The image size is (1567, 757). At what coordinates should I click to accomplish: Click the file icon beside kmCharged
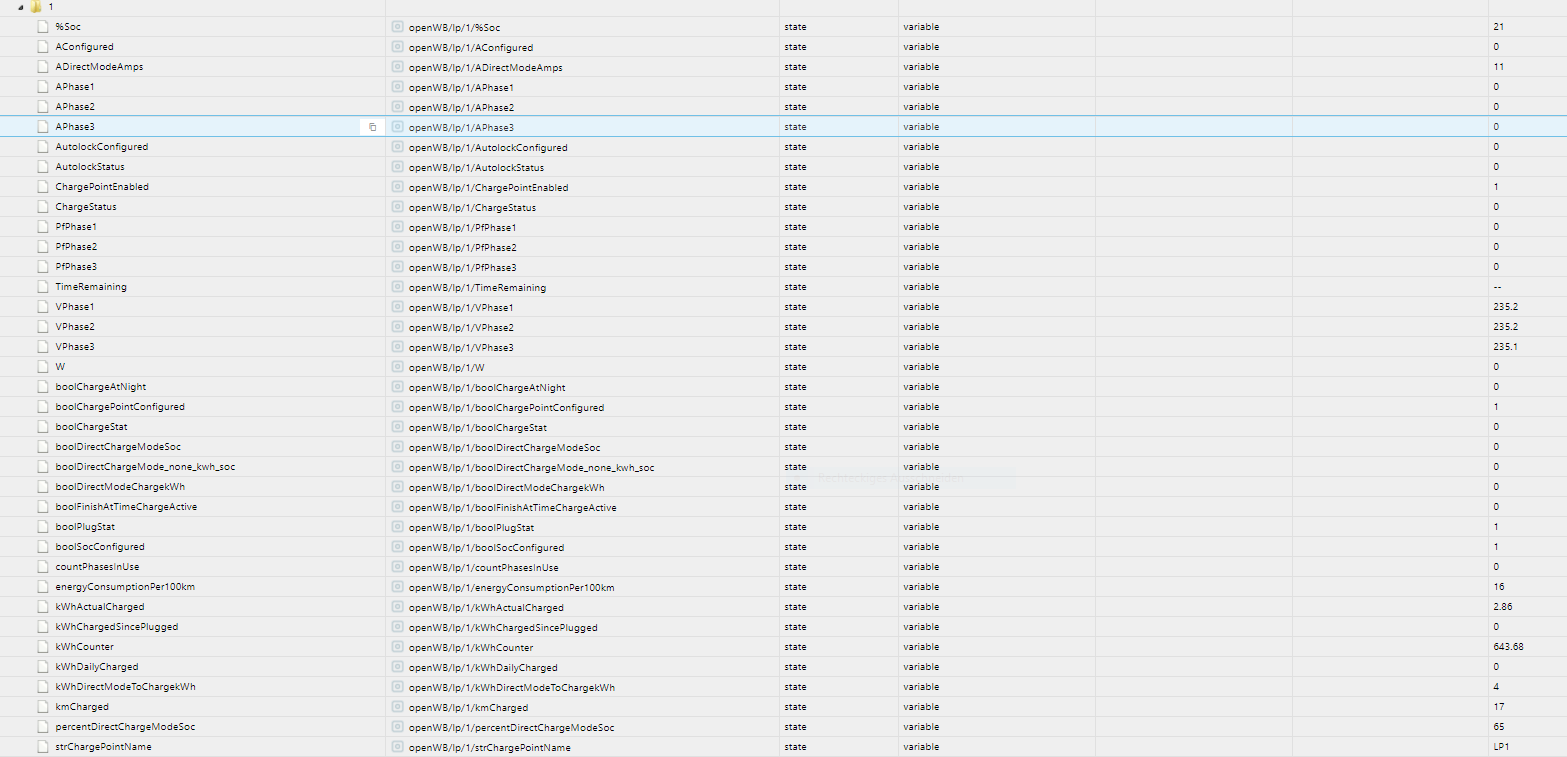43,707
